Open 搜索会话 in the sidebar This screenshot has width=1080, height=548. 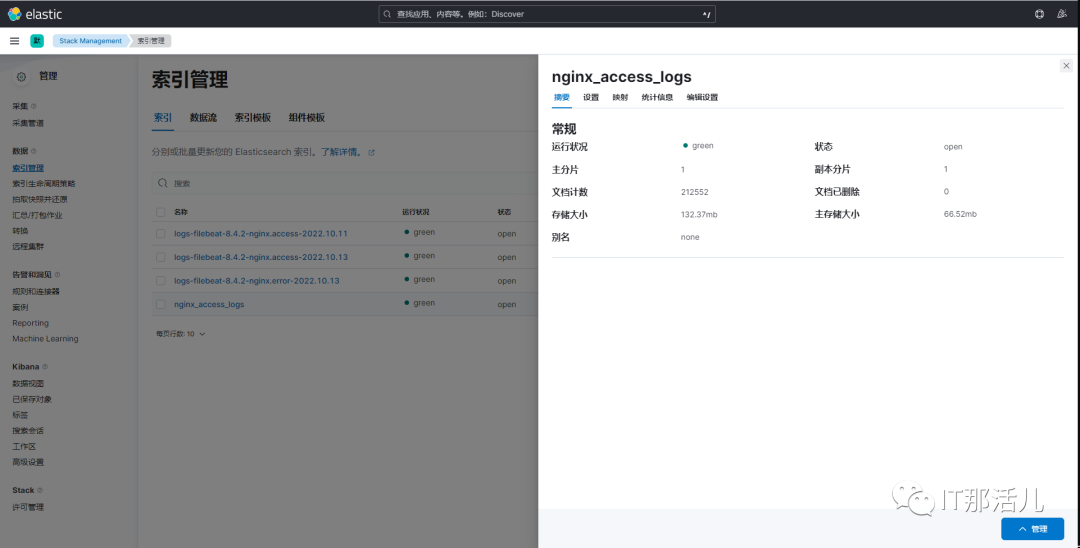tap(28, 431)
